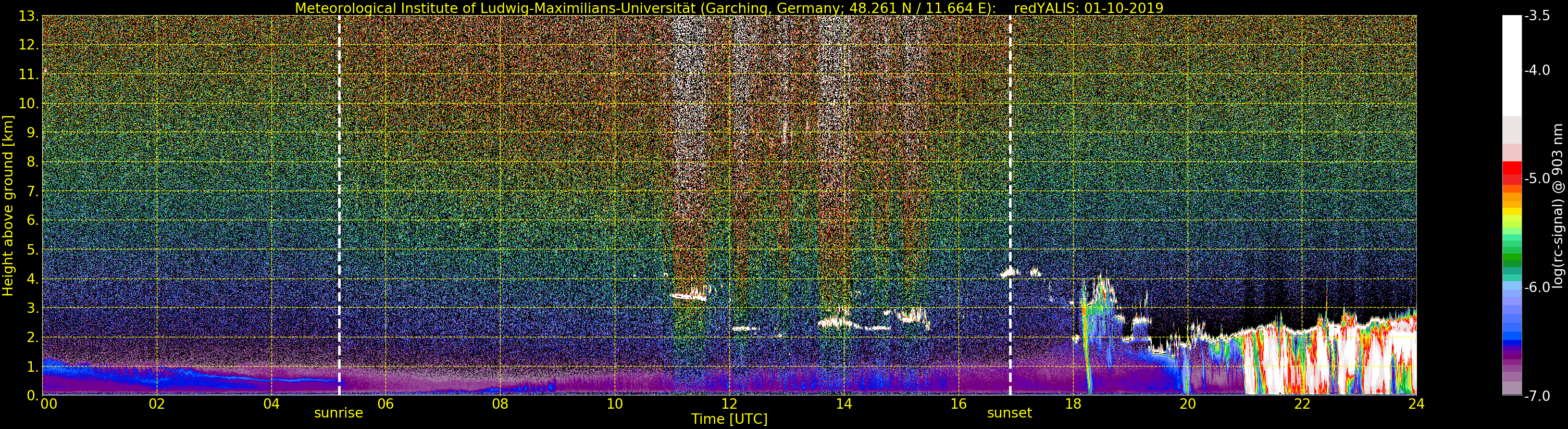Click the height tick label 7
The image size is (1568, 429).
coord(33,191)
